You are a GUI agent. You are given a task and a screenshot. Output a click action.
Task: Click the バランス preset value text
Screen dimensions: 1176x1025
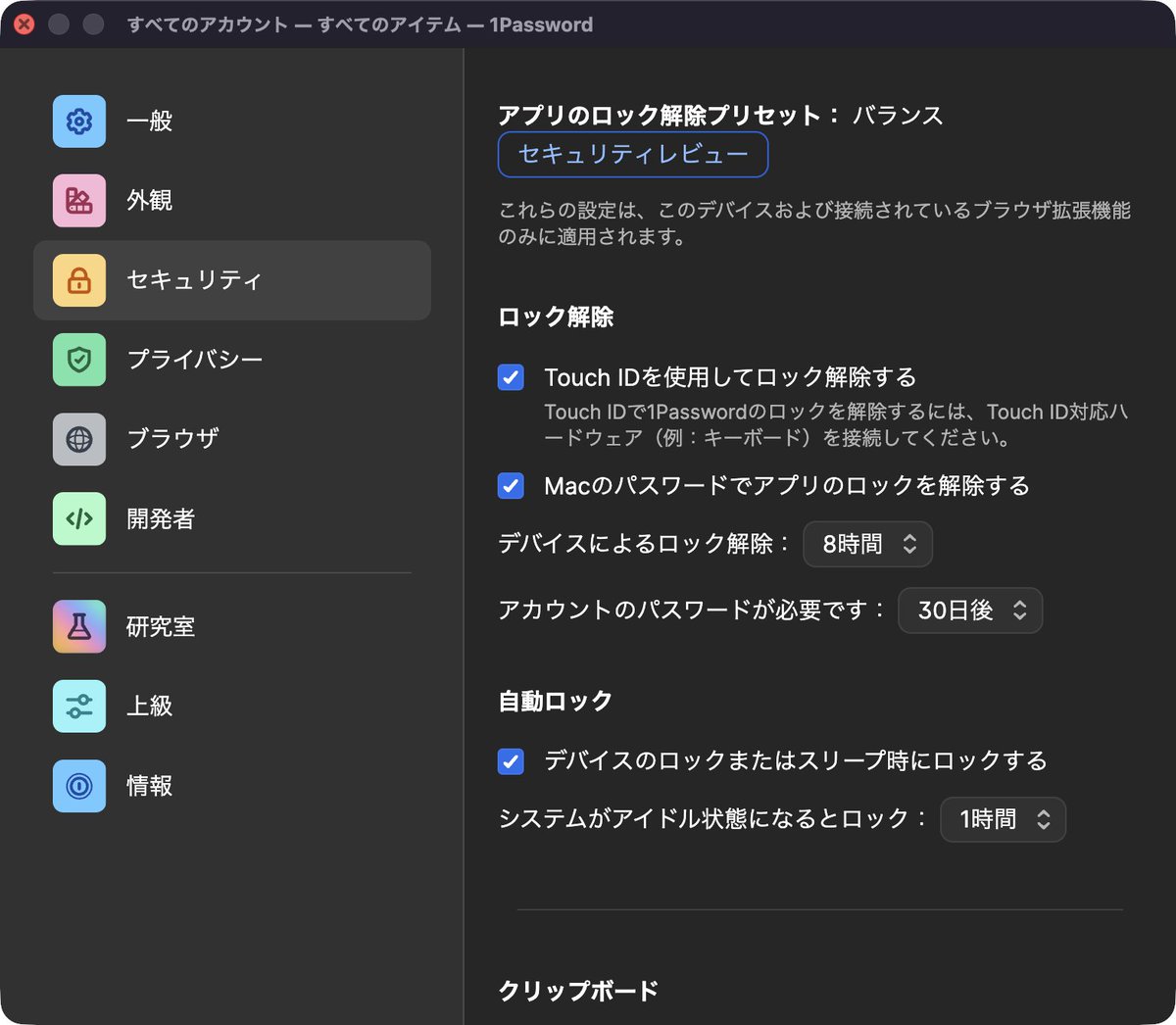pos(898,116)
